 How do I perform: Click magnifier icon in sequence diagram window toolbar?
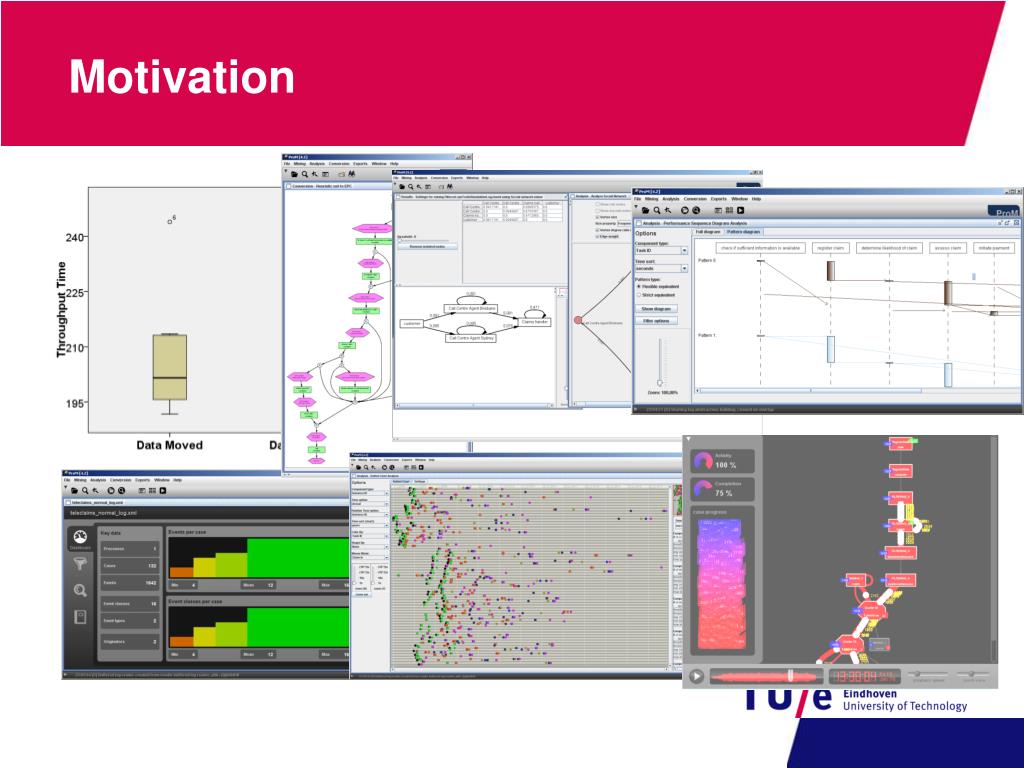(657, 210)
